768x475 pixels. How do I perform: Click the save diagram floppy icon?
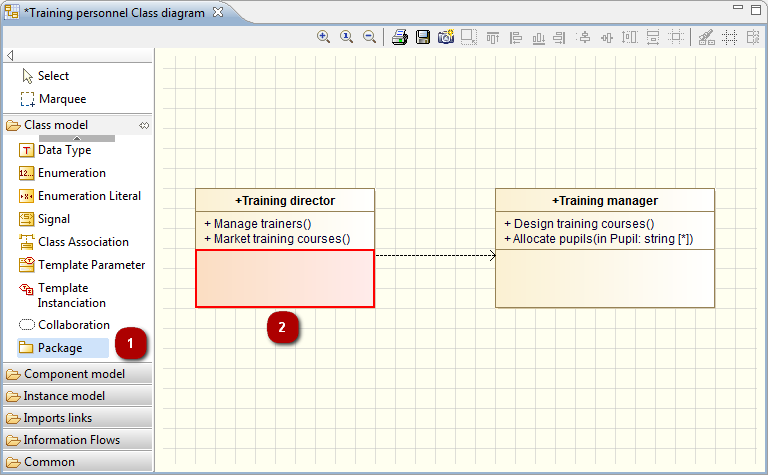coord(423,37)
